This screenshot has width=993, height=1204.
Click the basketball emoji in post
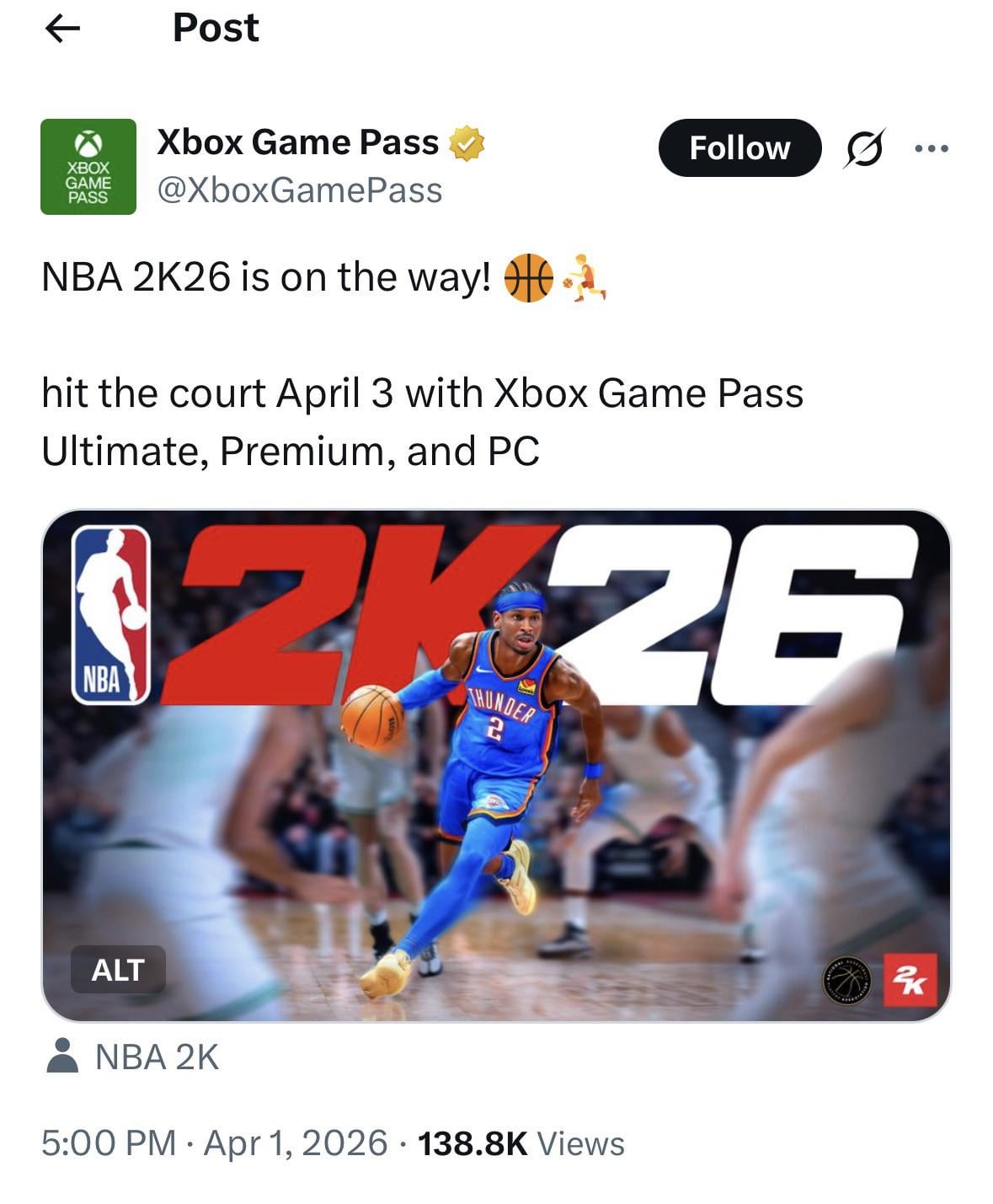pyautogui.click(x=528, y=277)
